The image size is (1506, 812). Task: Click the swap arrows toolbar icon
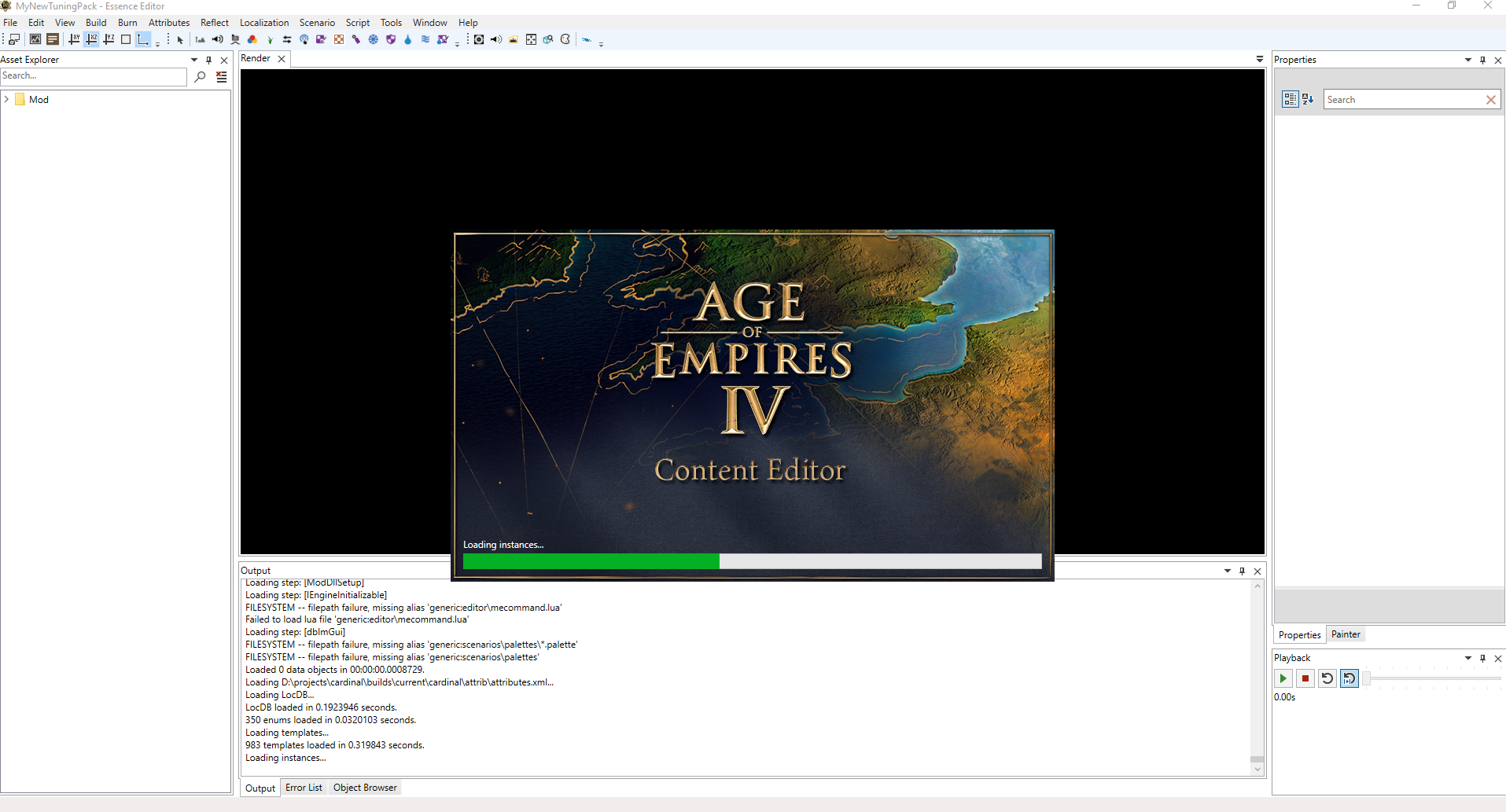click(287, 39)
